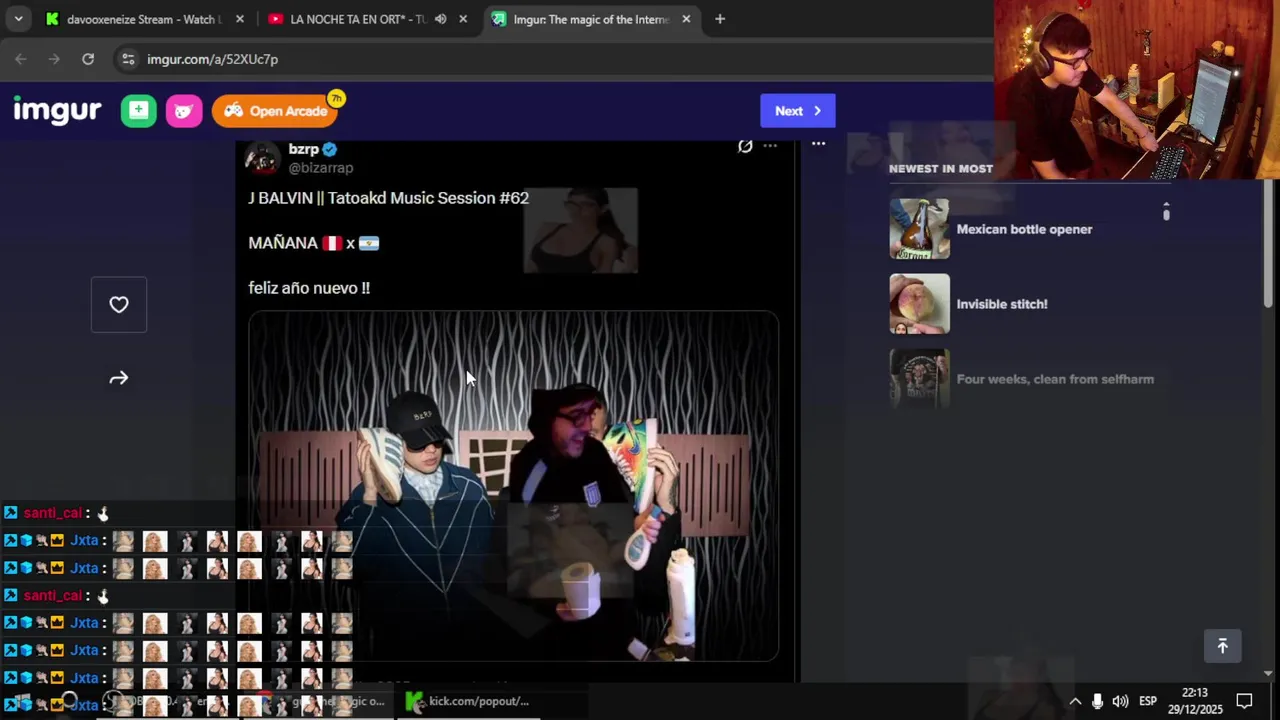Open the Imgur logo home link

coord(57,110)
